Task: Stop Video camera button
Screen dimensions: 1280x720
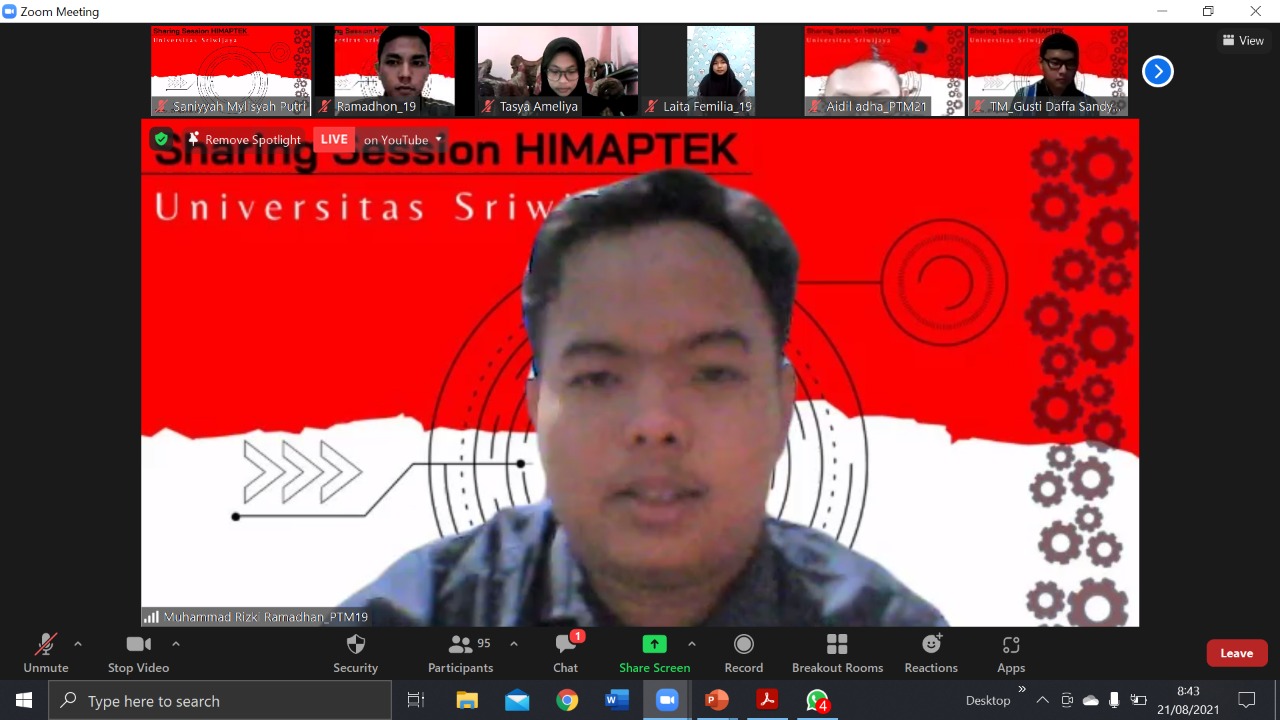Action: pos(138,654)
